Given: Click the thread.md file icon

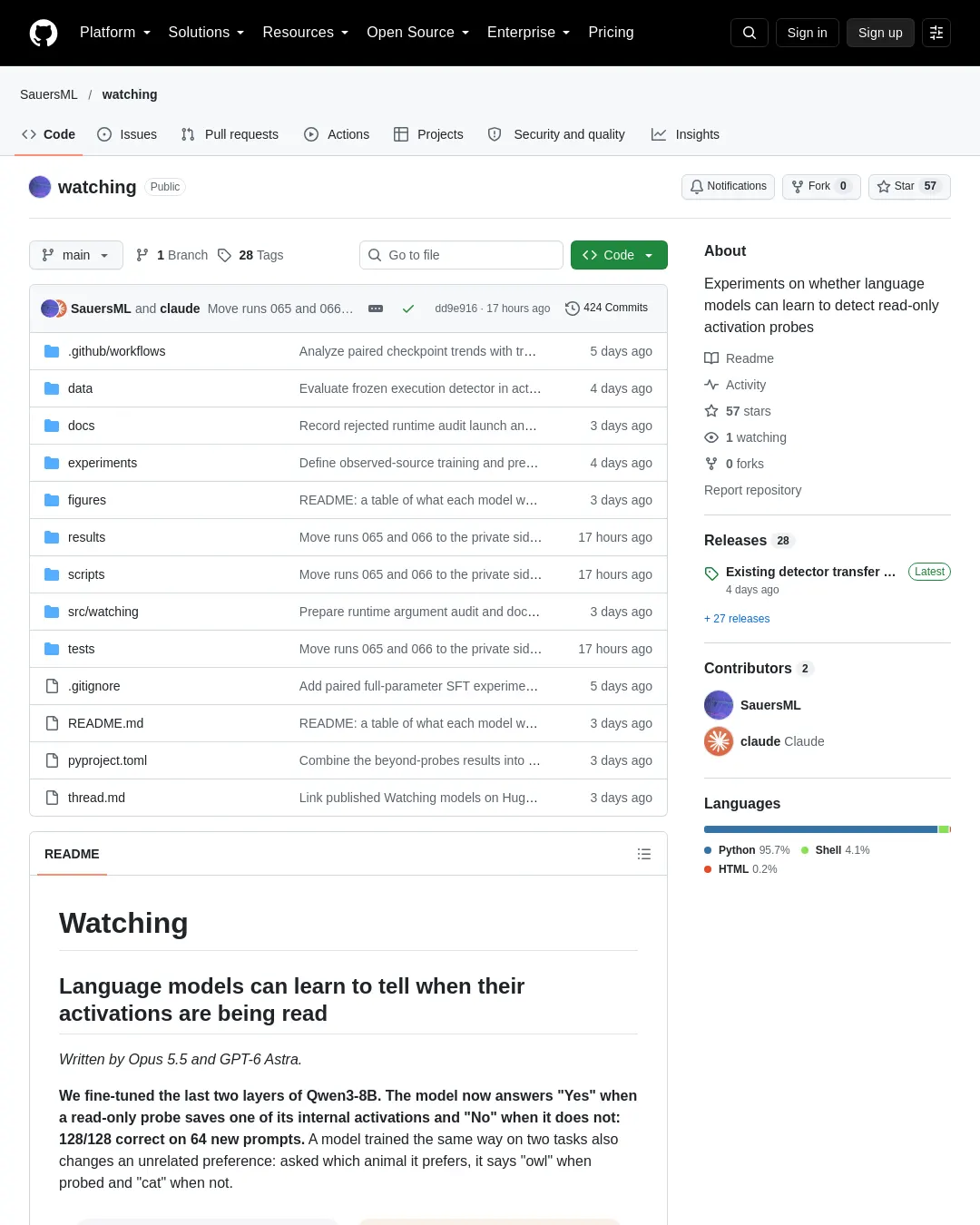Looking at the screenshot, I should coord(52,798).
